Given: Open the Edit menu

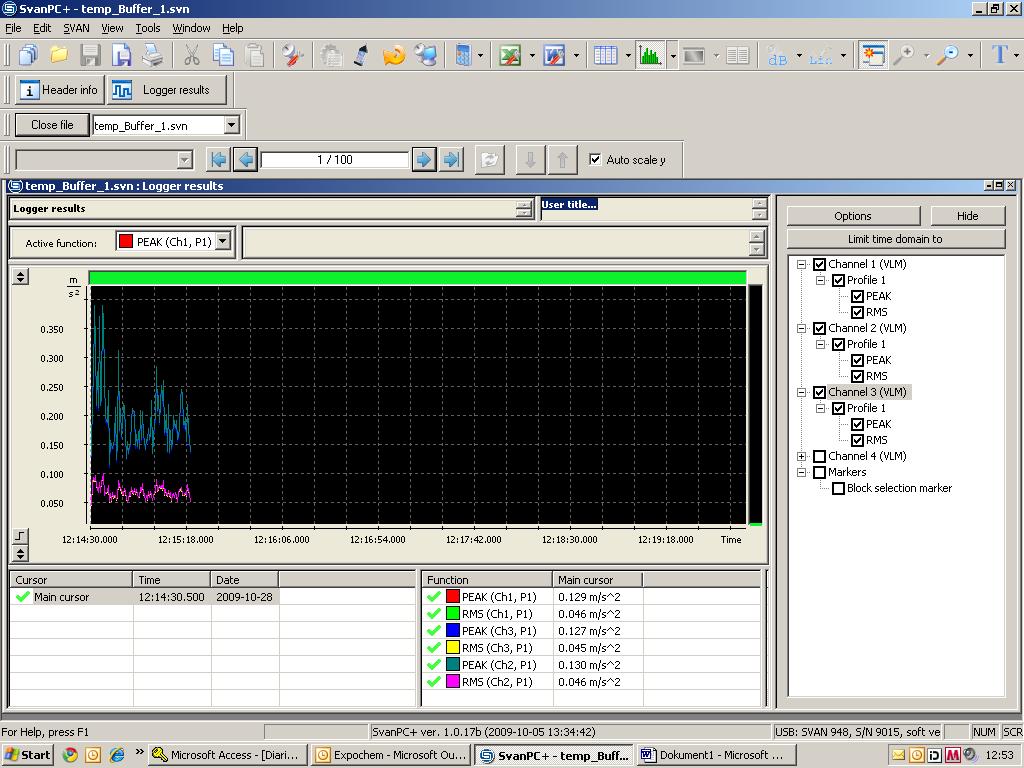Looking at the screenshot, I should point(42,28).
